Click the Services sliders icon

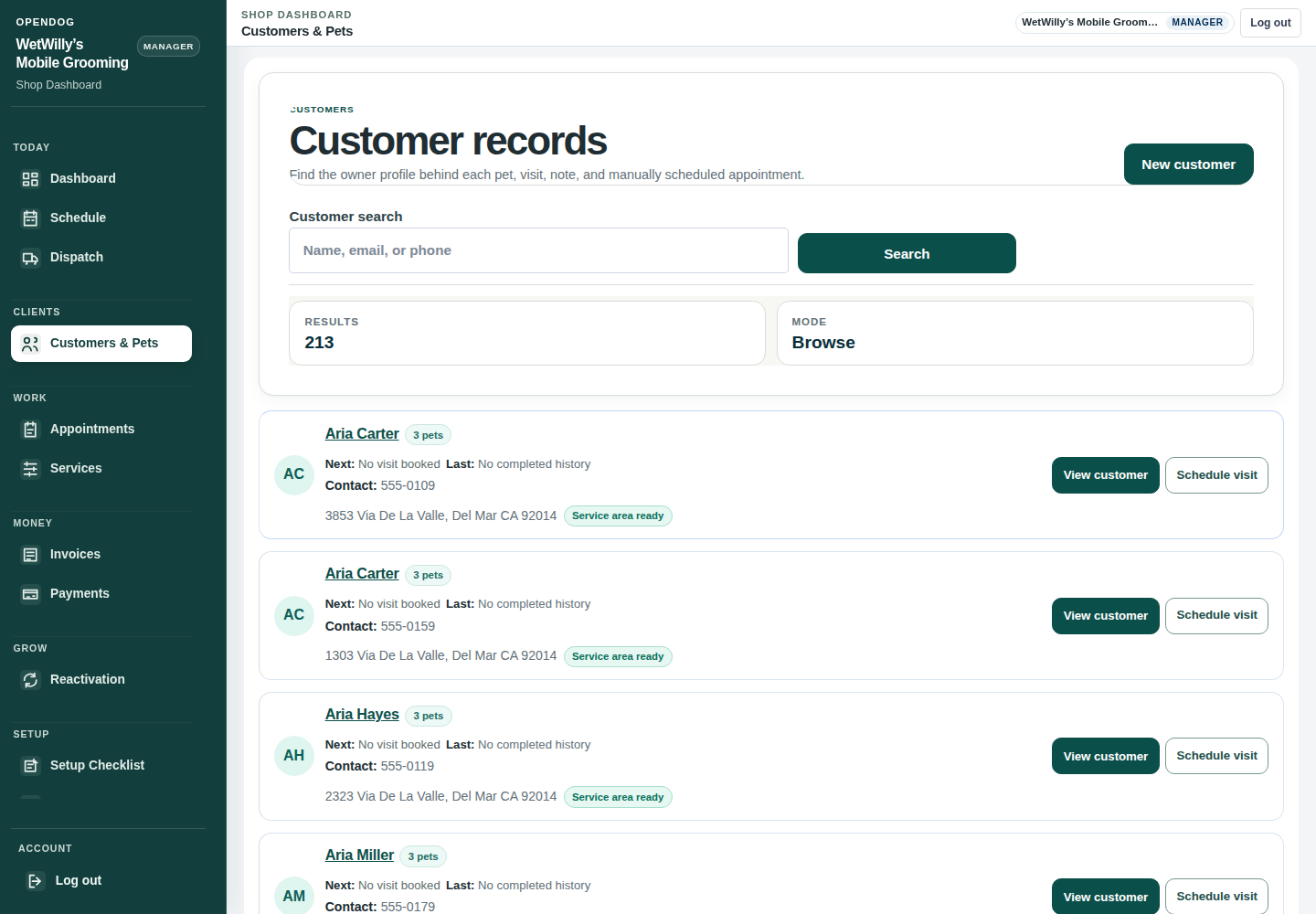click(x=30, y=469)
